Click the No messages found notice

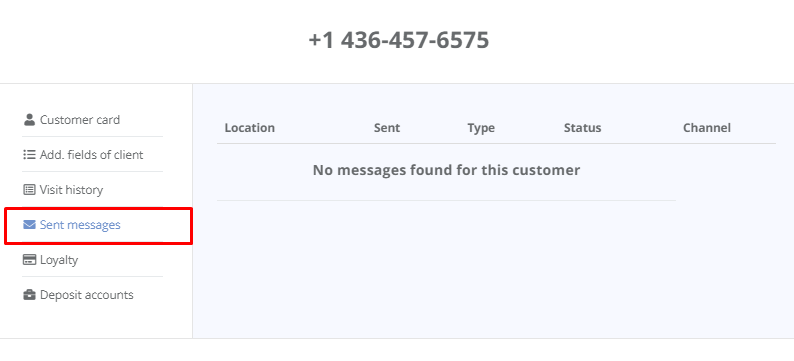[x=446, y=170]
